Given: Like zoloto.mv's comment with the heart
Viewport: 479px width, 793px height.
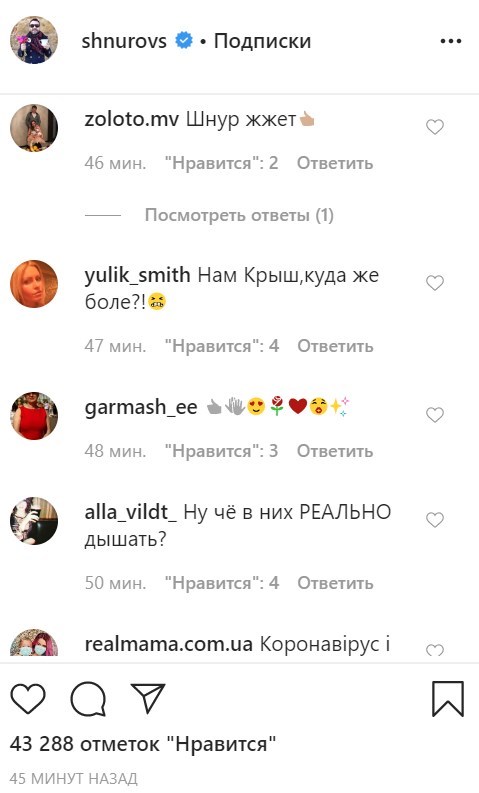Looking at the screenshot, I should pos(434,126).
